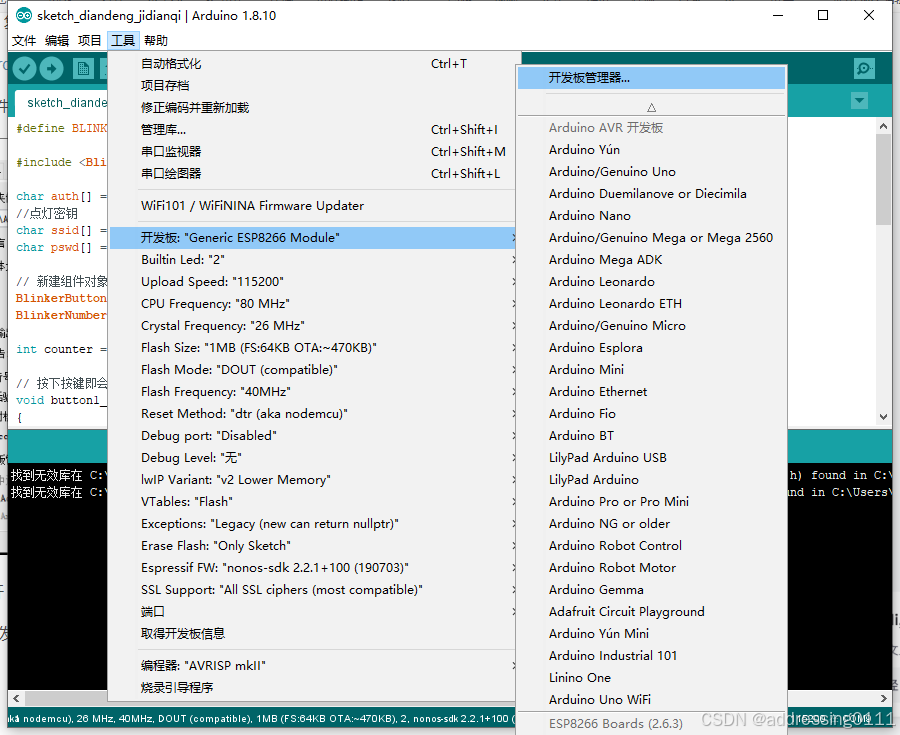The height and width of the screenshot is (735, 900).
Task: Click editor vertical scrollbar down arrow
Action: 883,417
